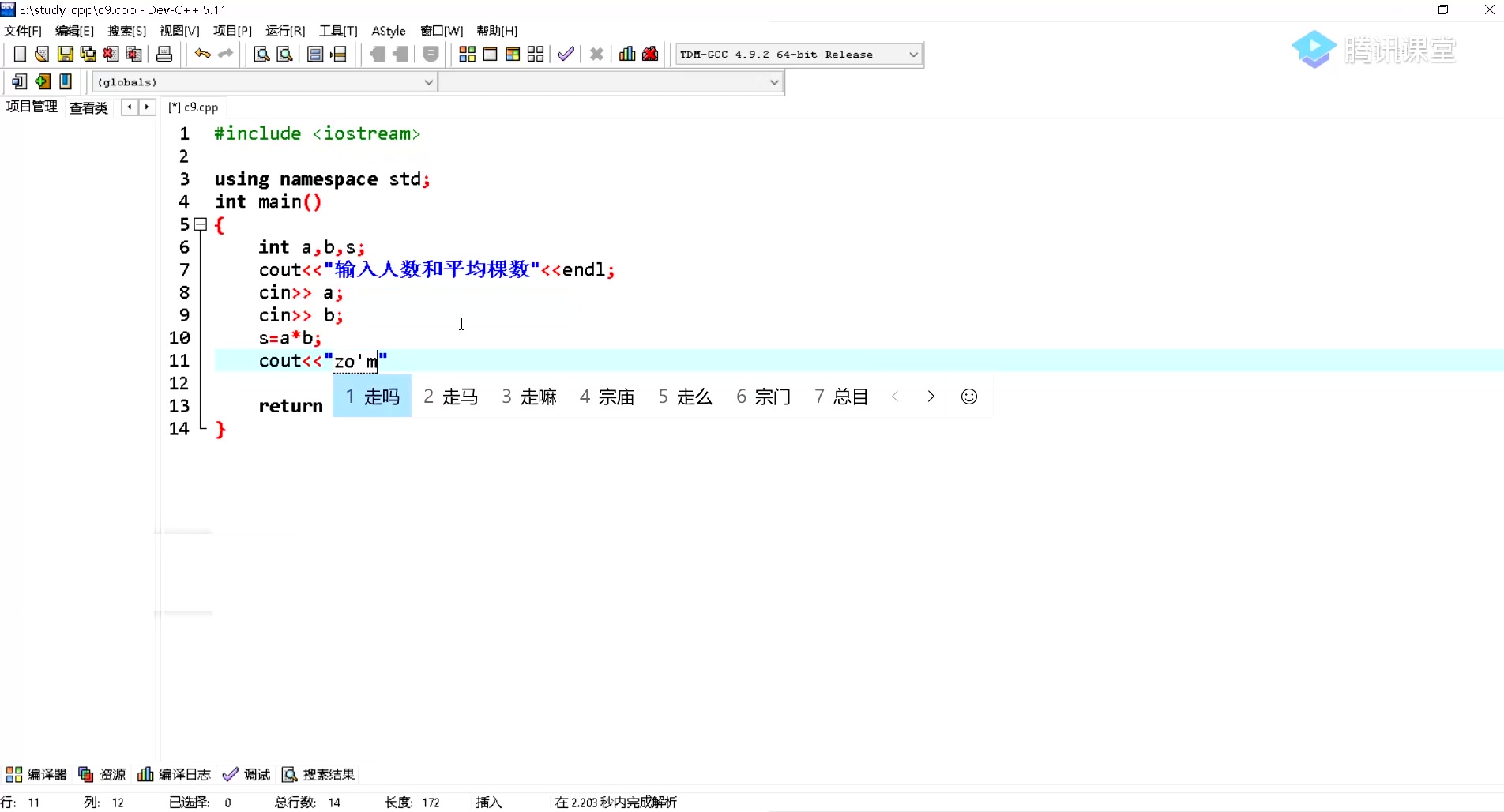Screen dimensions: 1504x812
Task: Open the profiling analysis chart
Action: (x=626, y=54)
